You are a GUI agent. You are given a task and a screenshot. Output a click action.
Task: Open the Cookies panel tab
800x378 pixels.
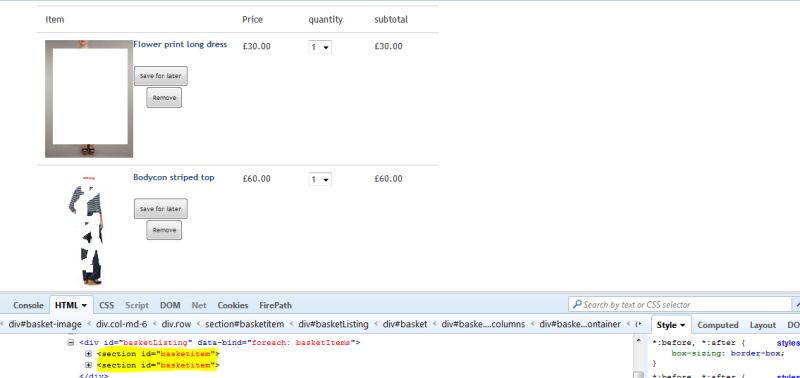pyautogui.click(x=233, y=305)
